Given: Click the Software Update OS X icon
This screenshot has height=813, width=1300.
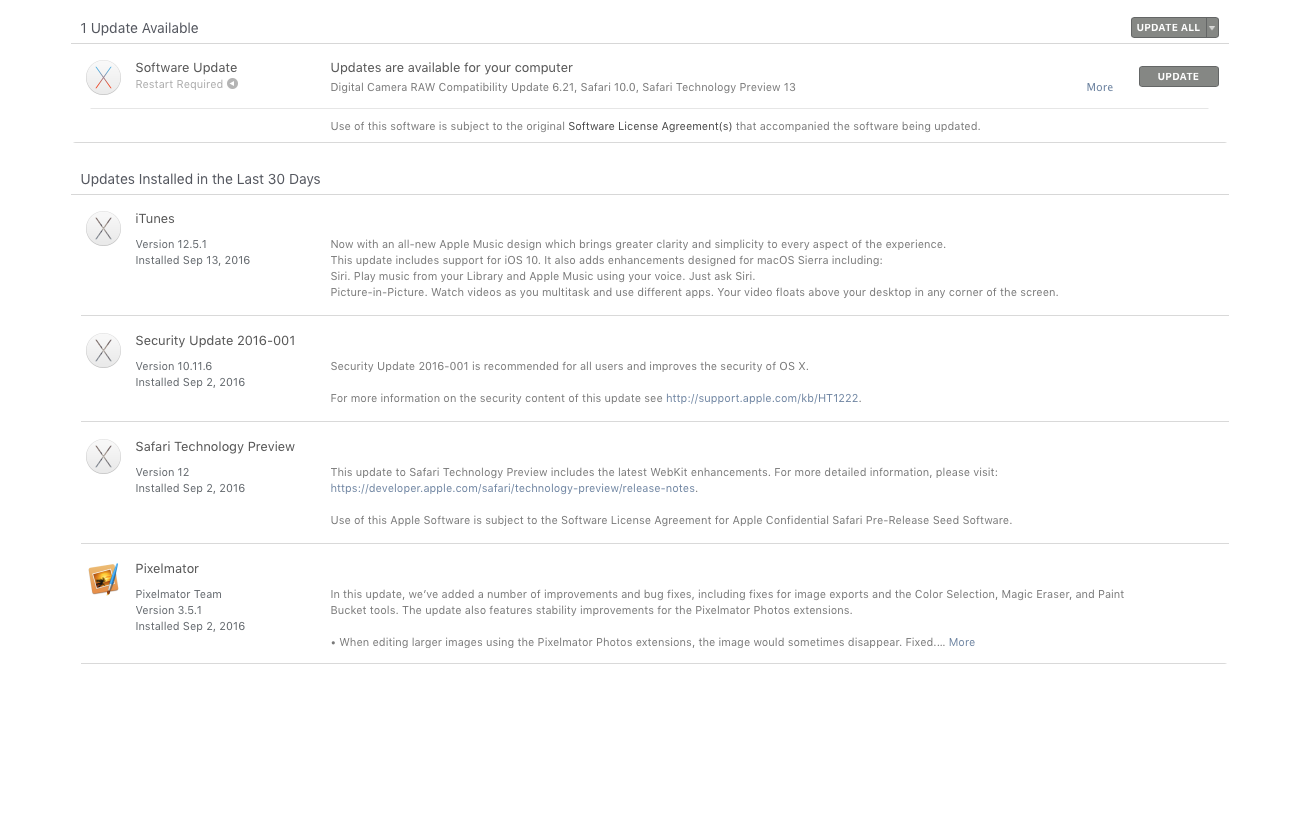Looking at the screenshot, I should point(103,77).
